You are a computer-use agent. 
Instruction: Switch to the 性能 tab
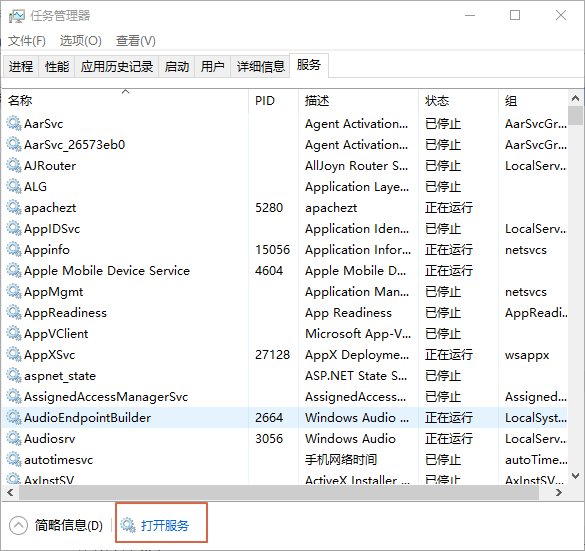[x=57, y=67]
